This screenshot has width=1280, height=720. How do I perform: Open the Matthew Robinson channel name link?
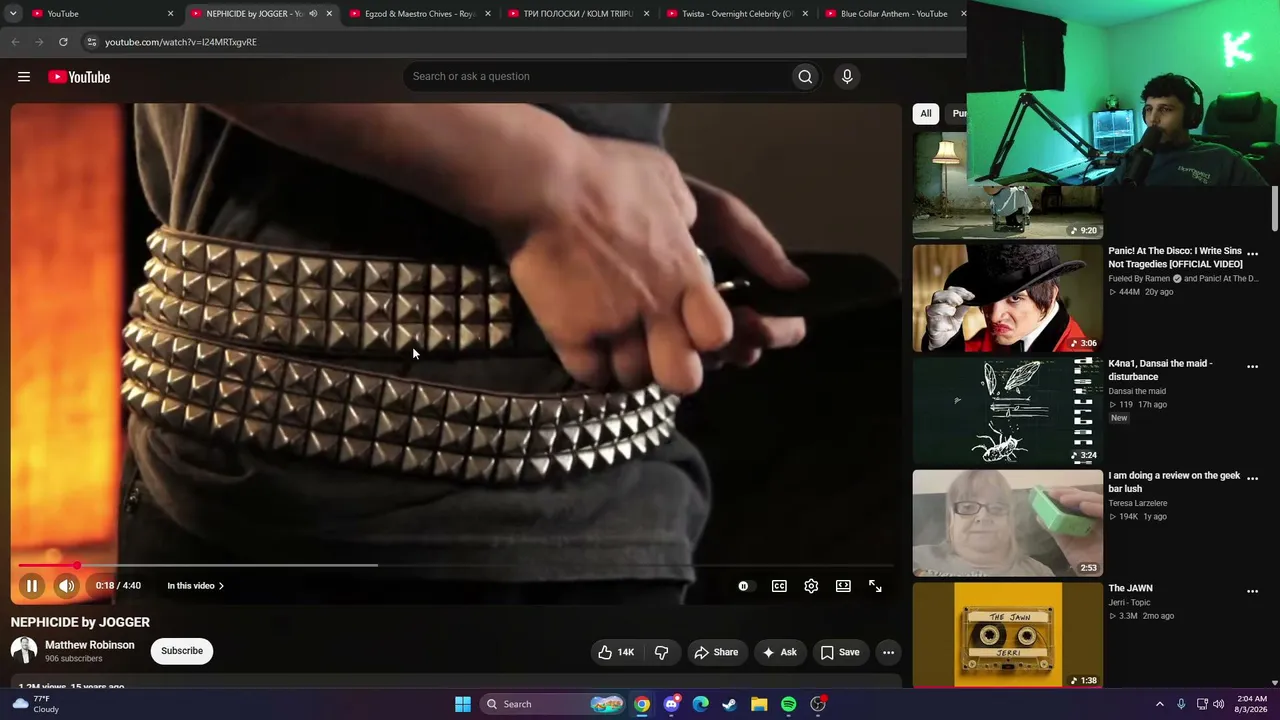tap(90, 645)
